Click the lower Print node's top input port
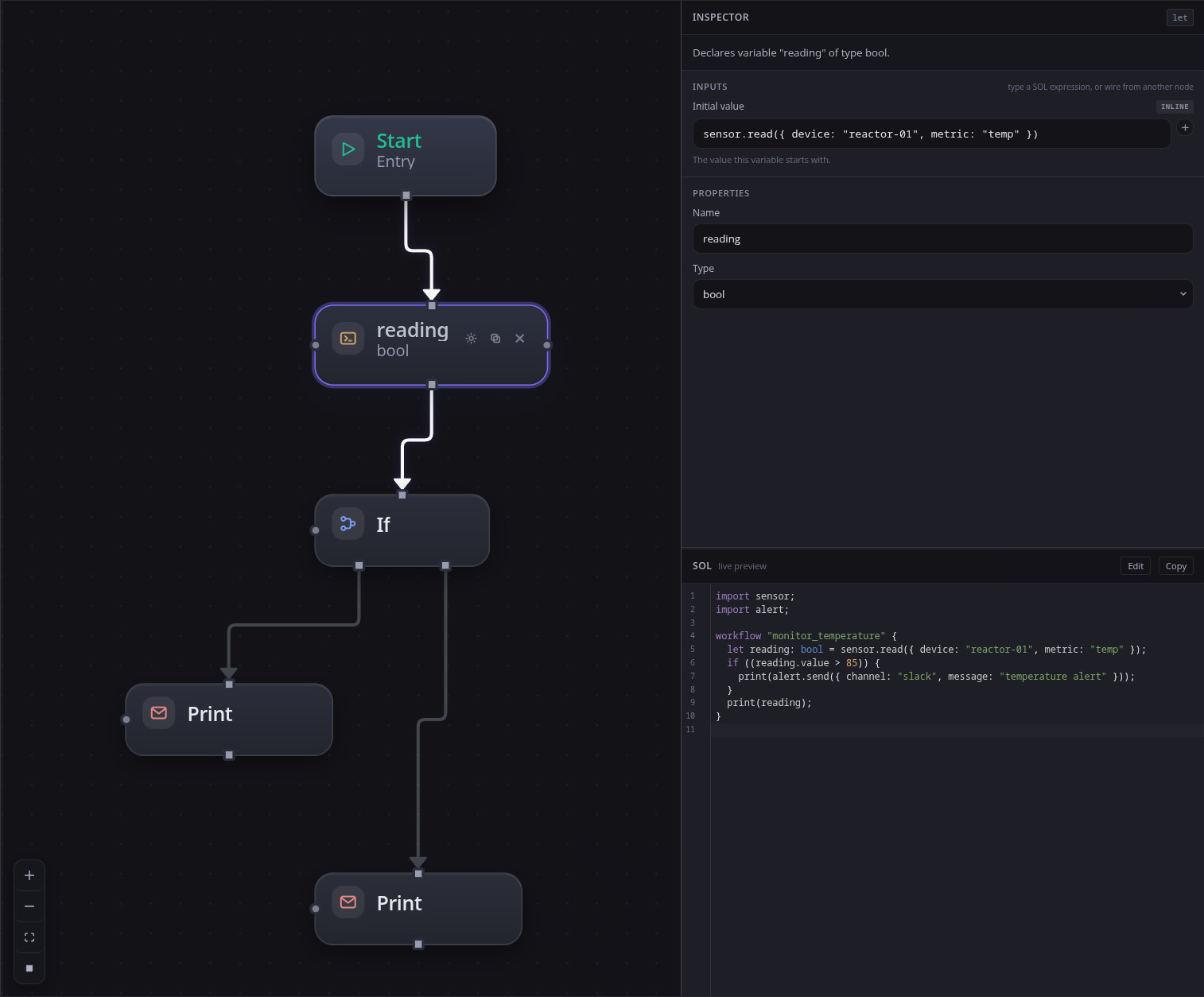 click(418, 874)
